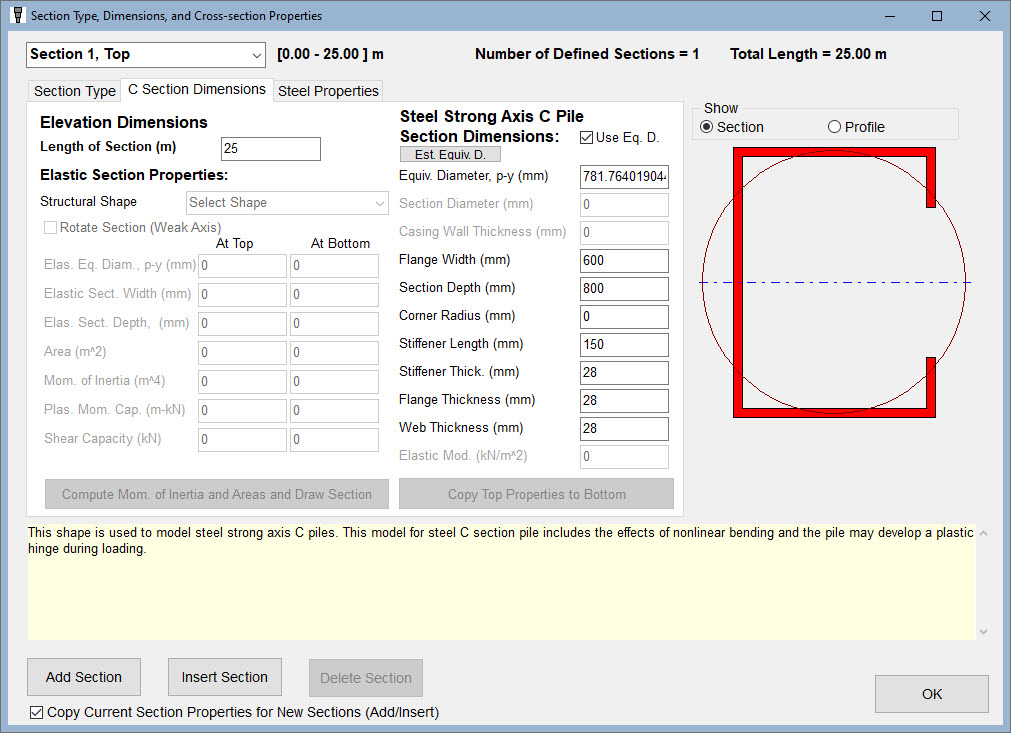This screenshot has height=733, width=1011.
Task: Click the Mom. of Inertia At Bottom field
Action: (334, 382)
